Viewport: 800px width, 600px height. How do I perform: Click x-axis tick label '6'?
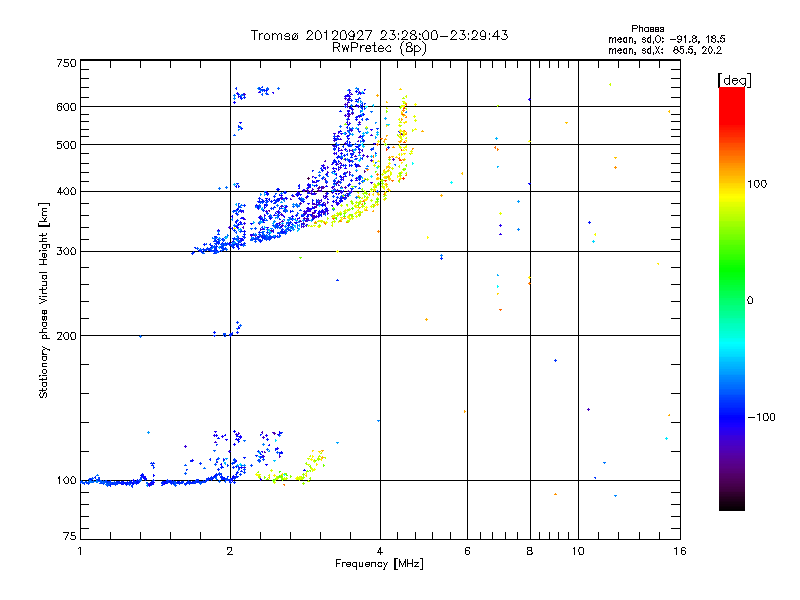[x=467, y=551]
